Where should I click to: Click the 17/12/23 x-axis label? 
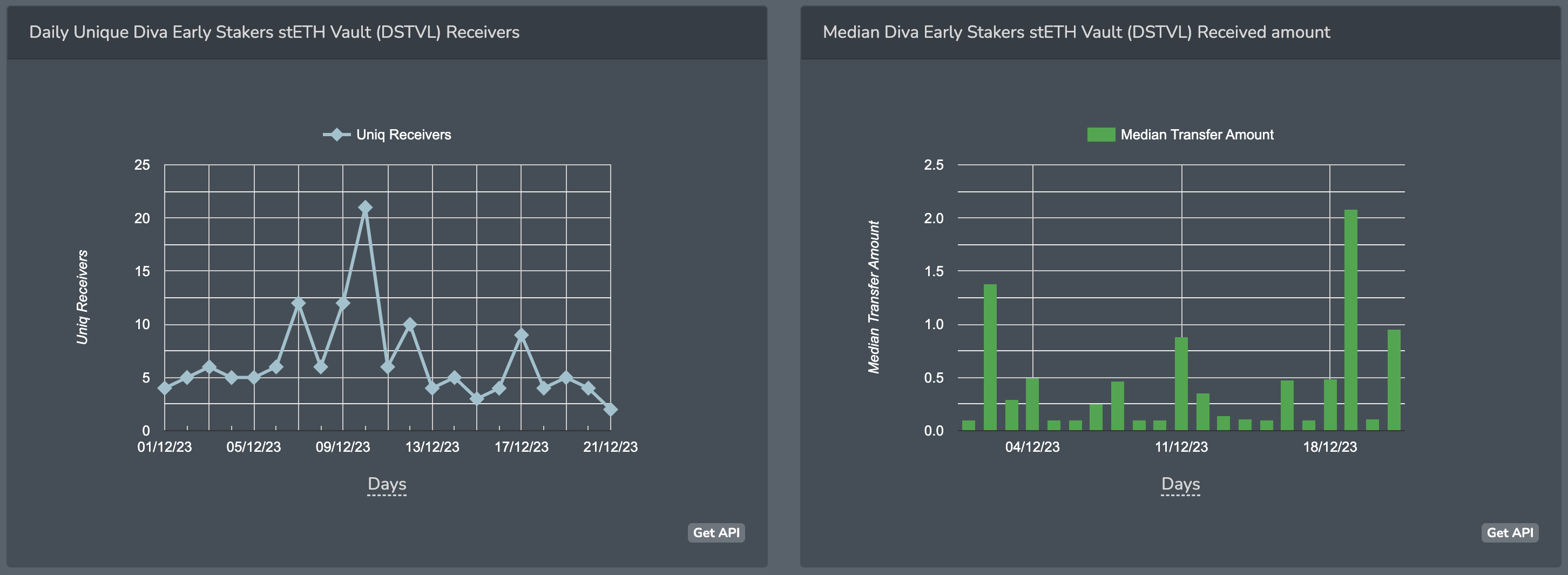point(522,447)
